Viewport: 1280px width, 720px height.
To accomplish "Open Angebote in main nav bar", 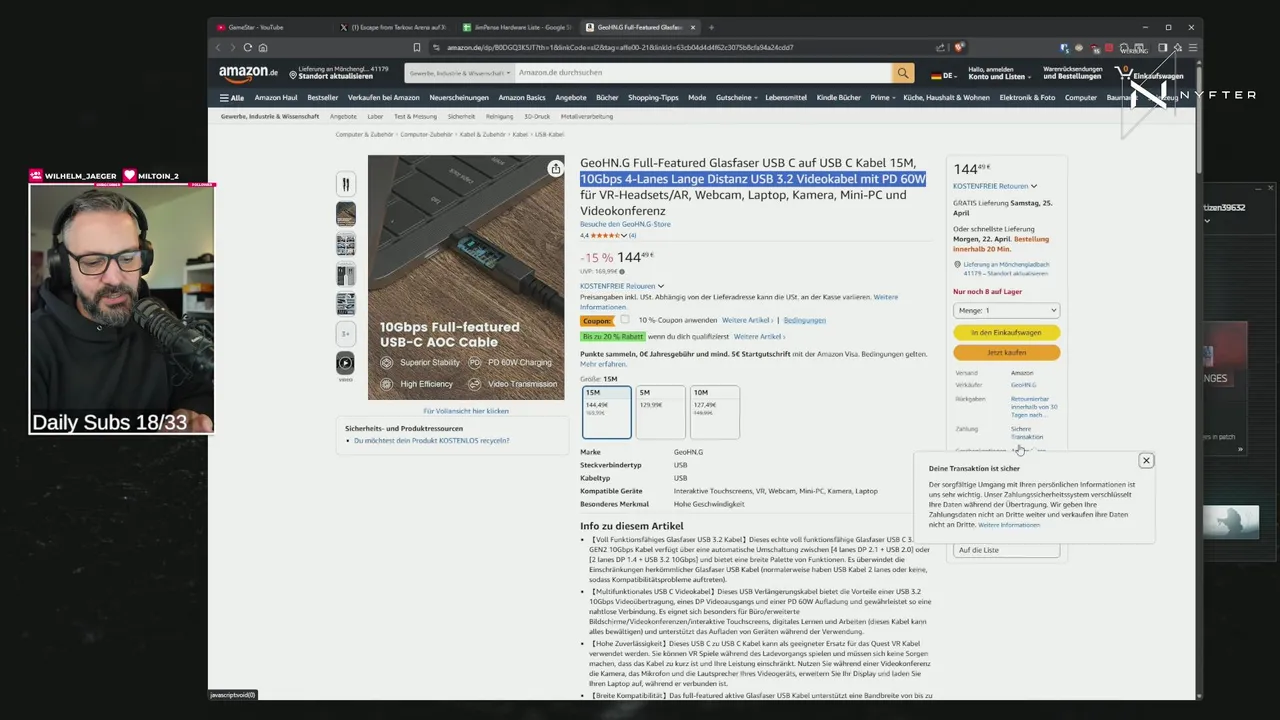I will pyautogui.click(x=571, y=98).
